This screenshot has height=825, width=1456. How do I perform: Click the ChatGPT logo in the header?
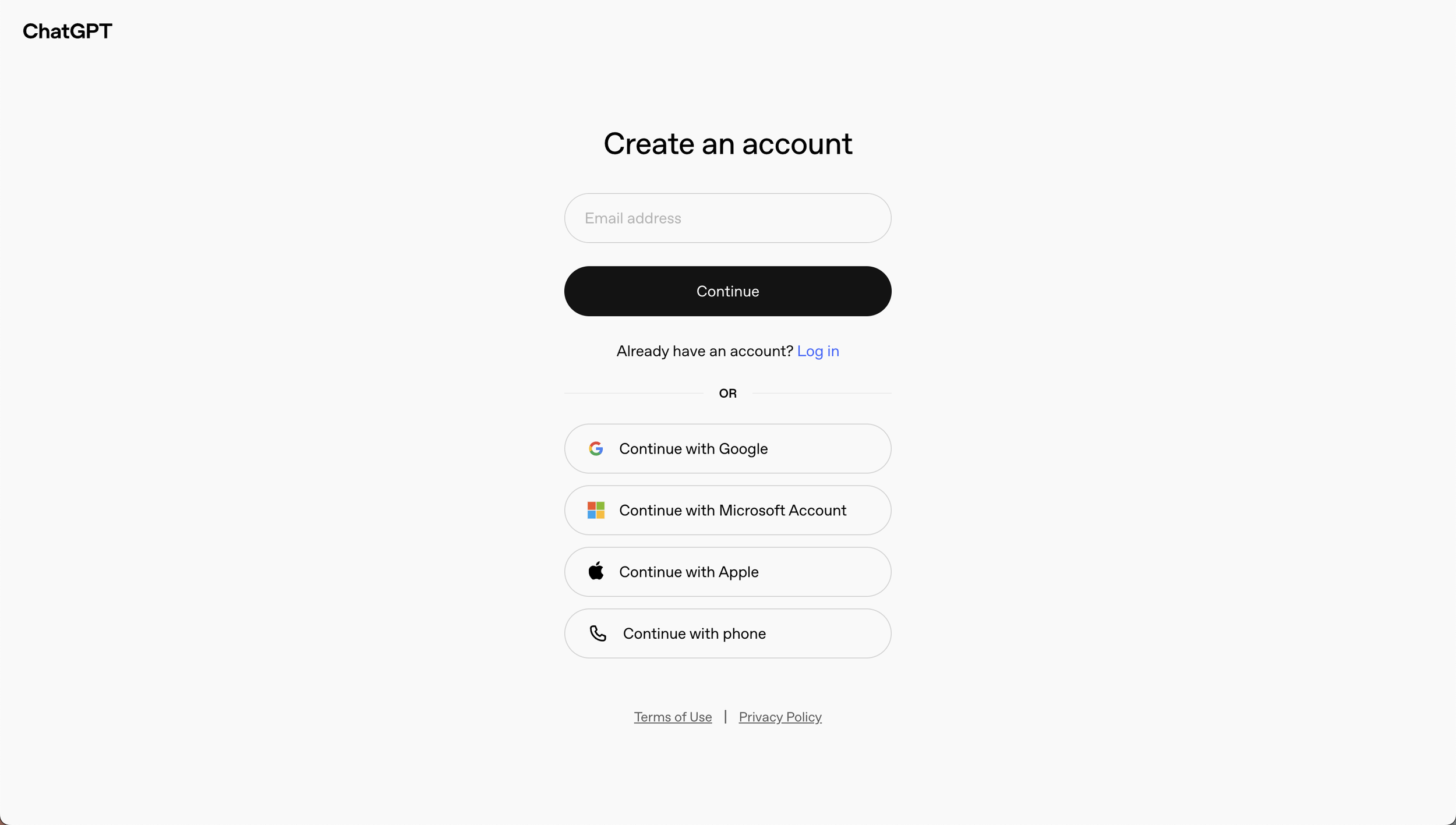(67, 31)
